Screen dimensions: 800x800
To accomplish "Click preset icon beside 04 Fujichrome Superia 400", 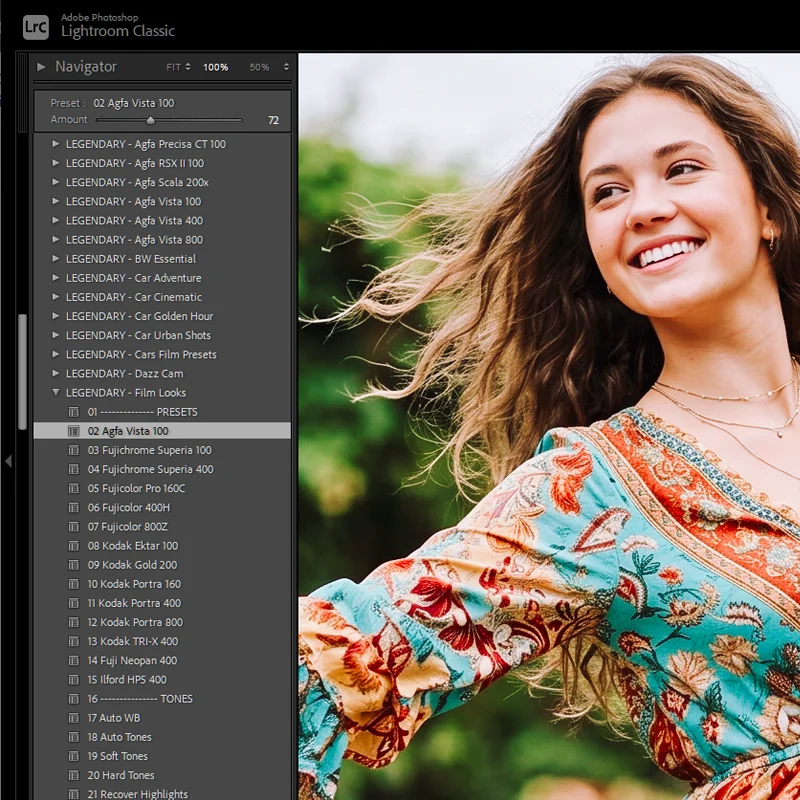I will (x=74, y=469).
